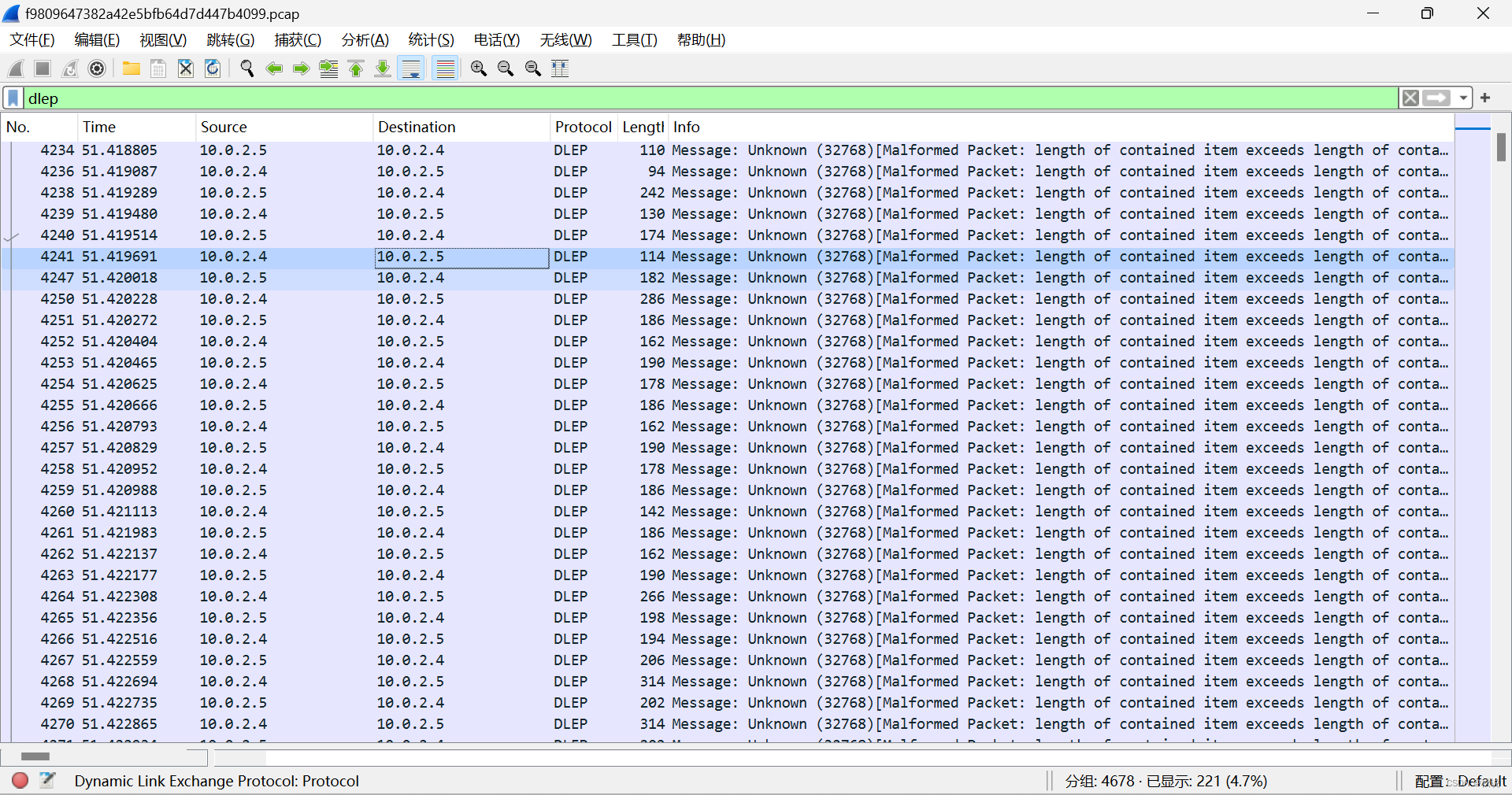Click the dlep display filter field
Viewport: 1512px width, 795px height.
[x=709, y=98]
